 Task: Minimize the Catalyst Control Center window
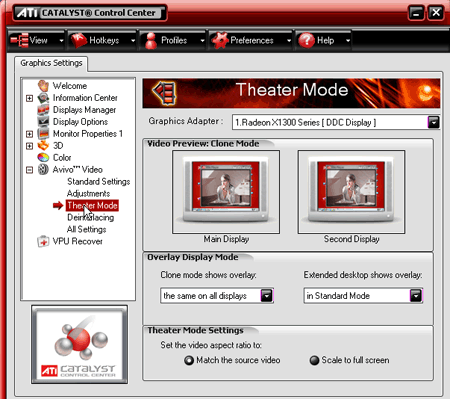[x=416, y=13]
